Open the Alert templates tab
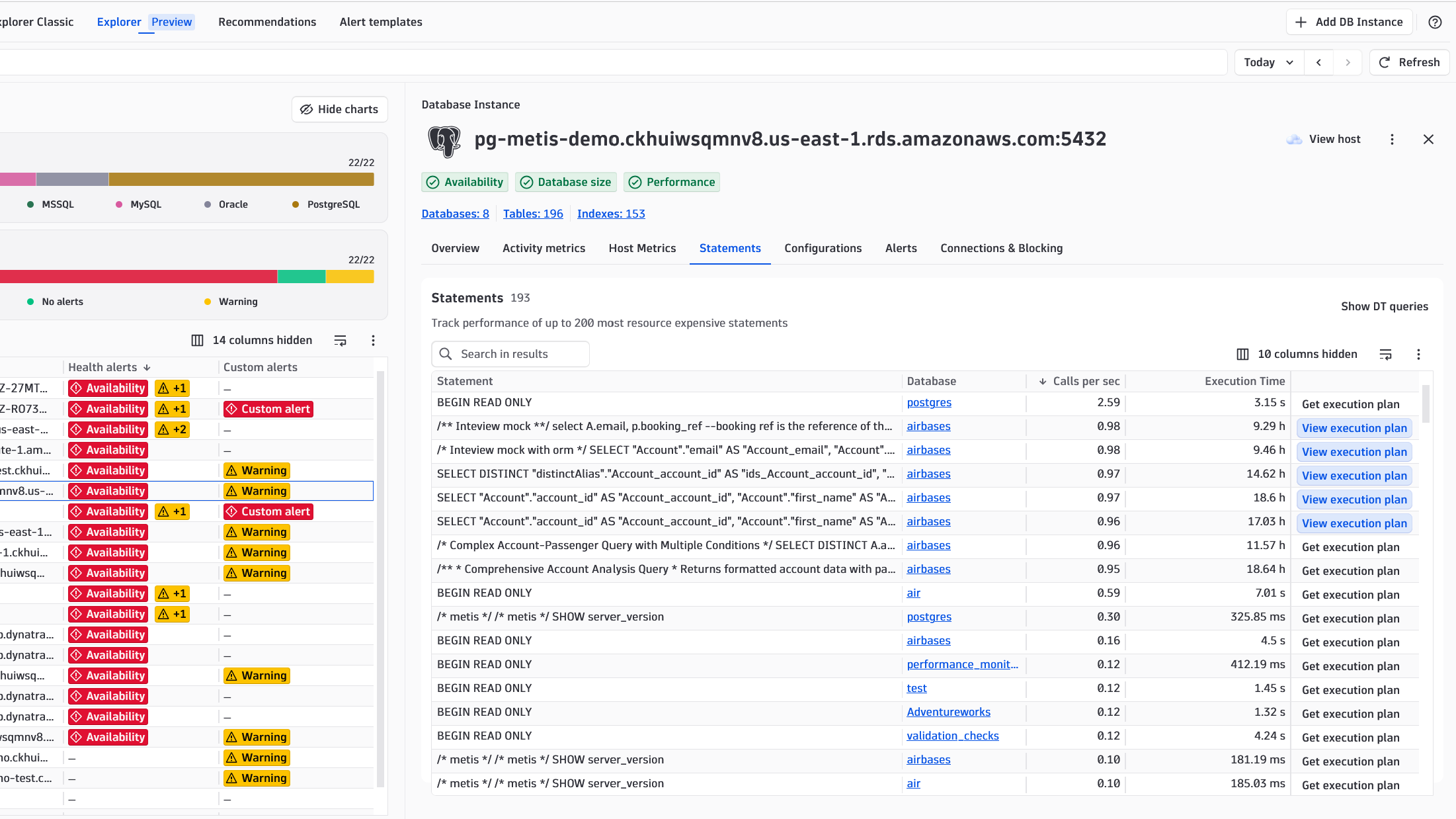This screenshot has height=819, width=1456. 381,22
